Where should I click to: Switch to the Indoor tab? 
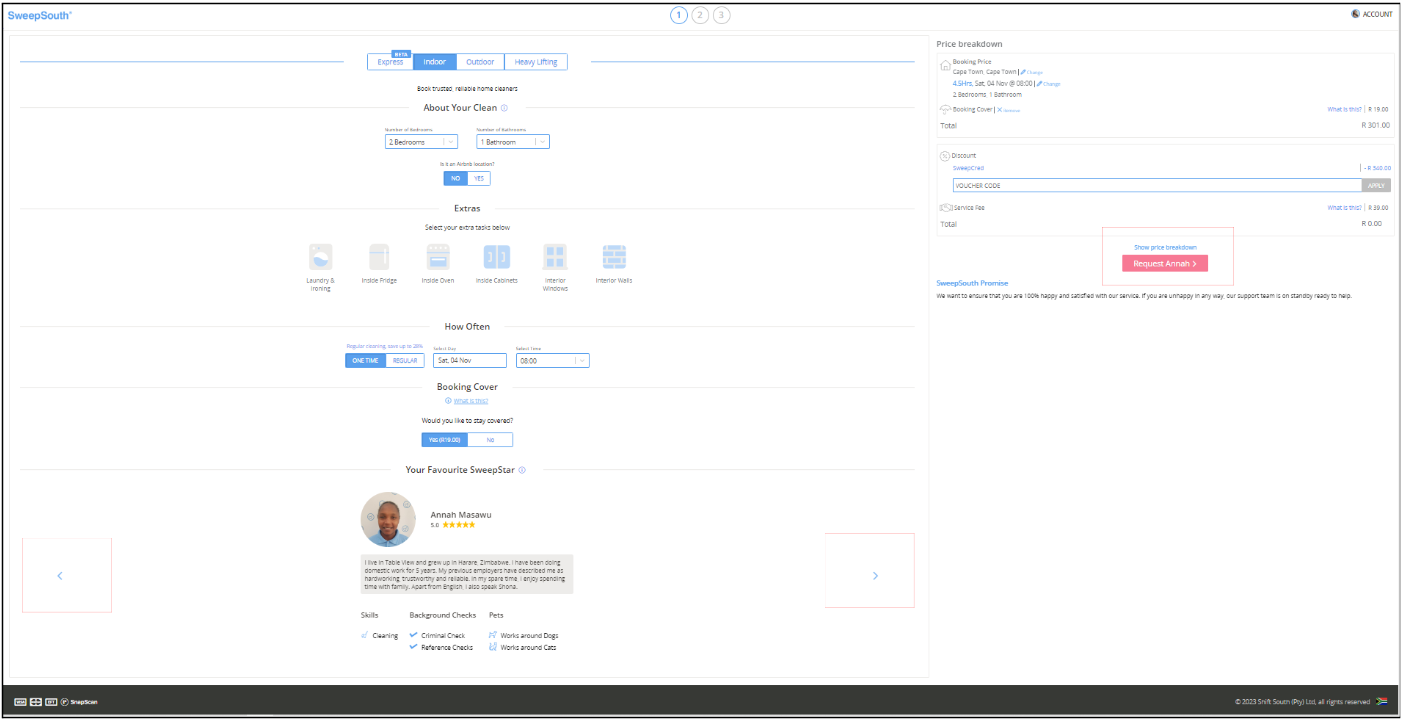435,62
